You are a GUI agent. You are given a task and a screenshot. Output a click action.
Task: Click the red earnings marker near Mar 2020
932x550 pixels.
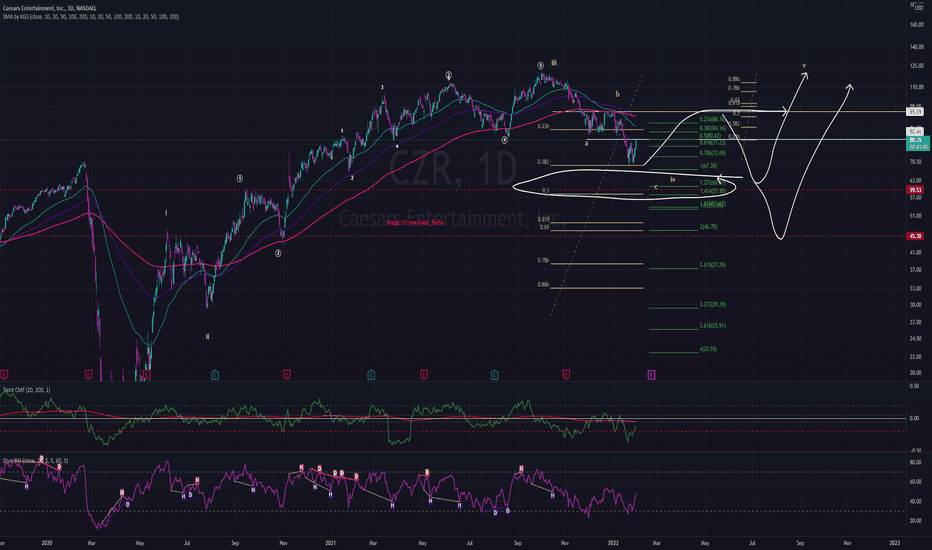point(88,375)
